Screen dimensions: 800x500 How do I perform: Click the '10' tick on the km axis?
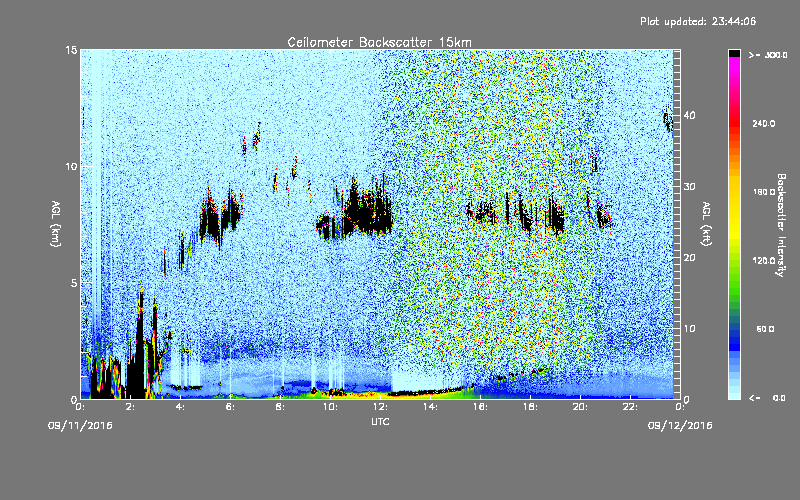[x=71, y=167]
